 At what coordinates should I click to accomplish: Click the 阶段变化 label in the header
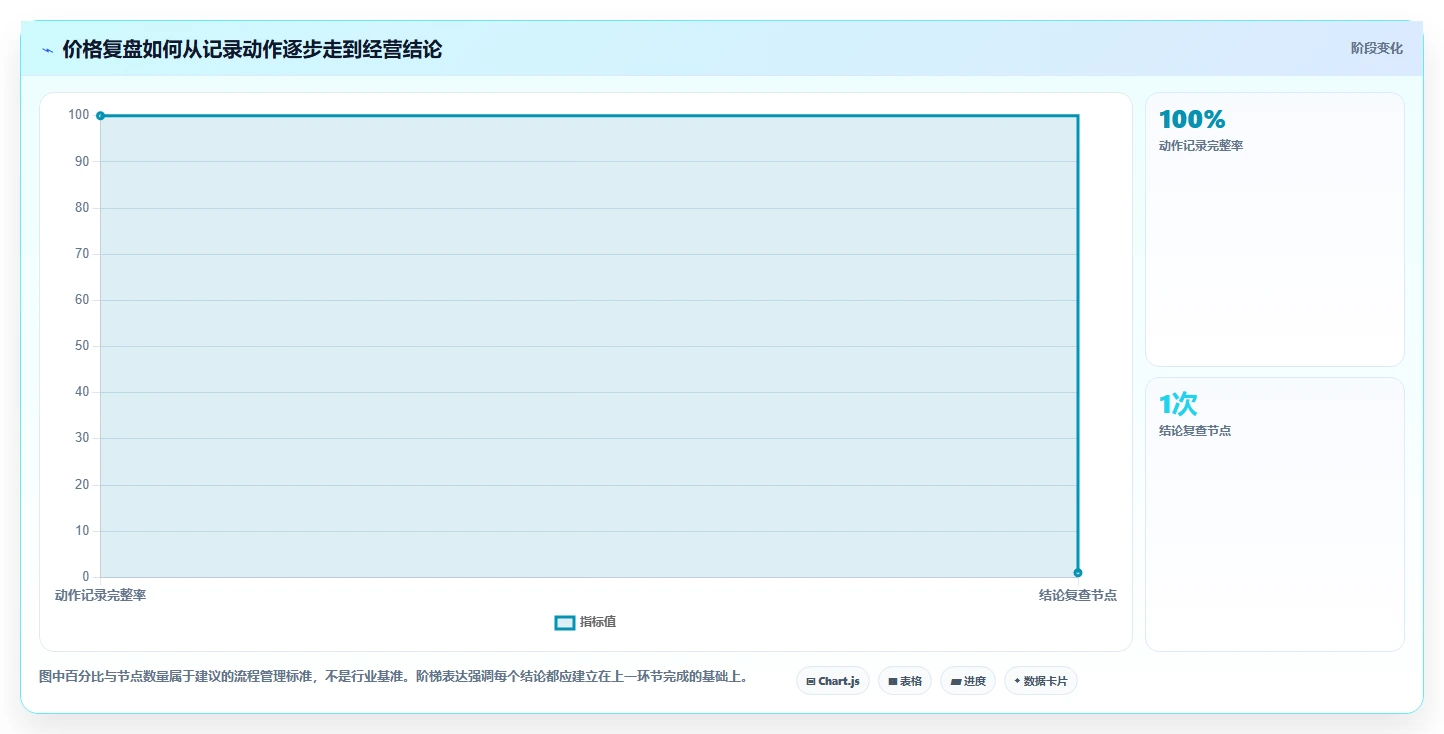coord(1376,48)
